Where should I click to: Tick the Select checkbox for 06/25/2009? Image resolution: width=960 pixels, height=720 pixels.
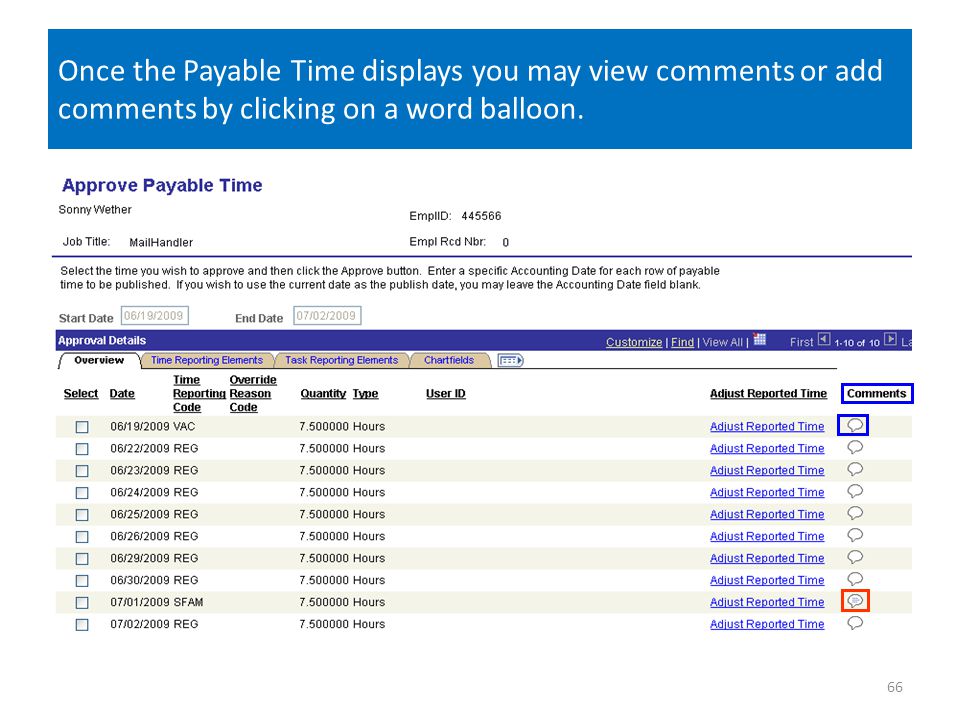coord(82,515)
